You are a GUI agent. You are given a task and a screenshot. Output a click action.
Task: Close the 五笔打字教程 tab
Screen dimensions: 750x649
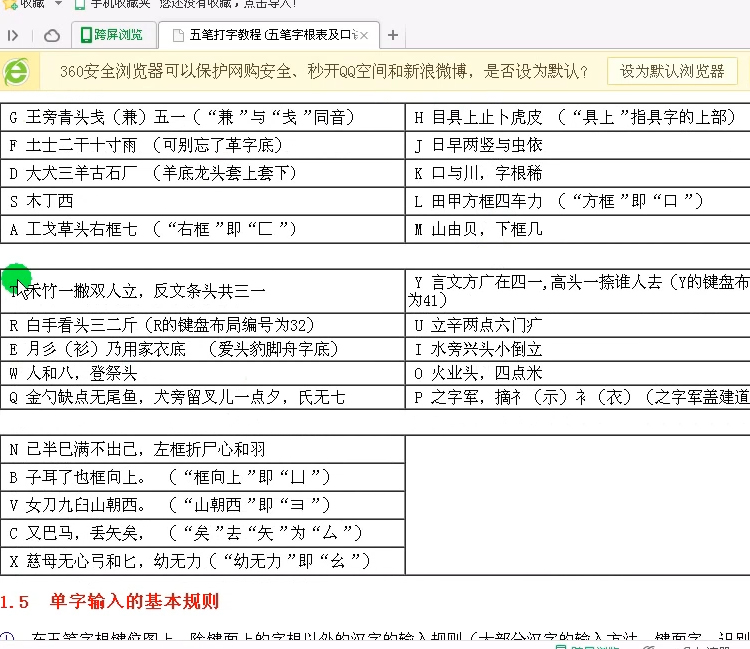click(x=364, y=35)
